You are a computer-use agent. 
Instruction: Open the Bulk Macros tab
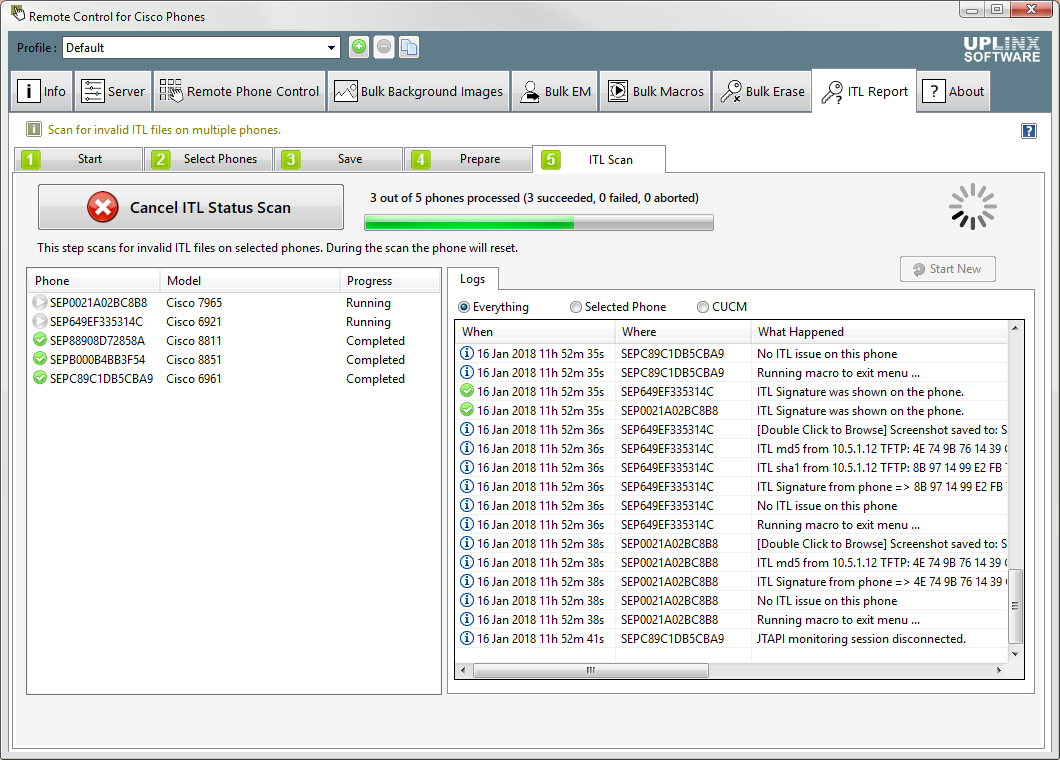(655, 91)
